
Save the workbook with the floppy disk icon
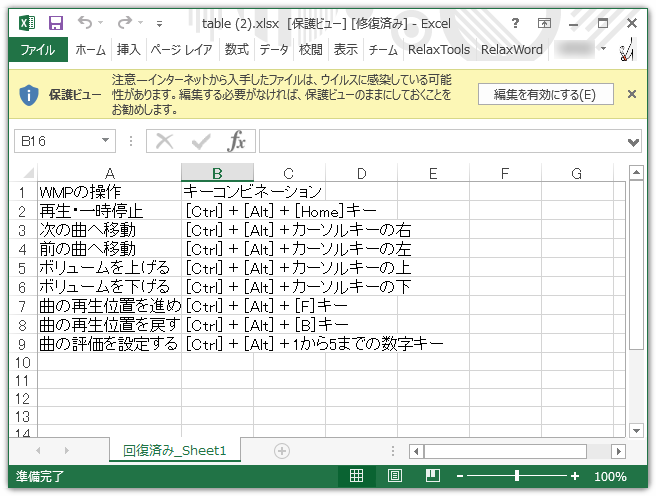[x=56, y=23]
